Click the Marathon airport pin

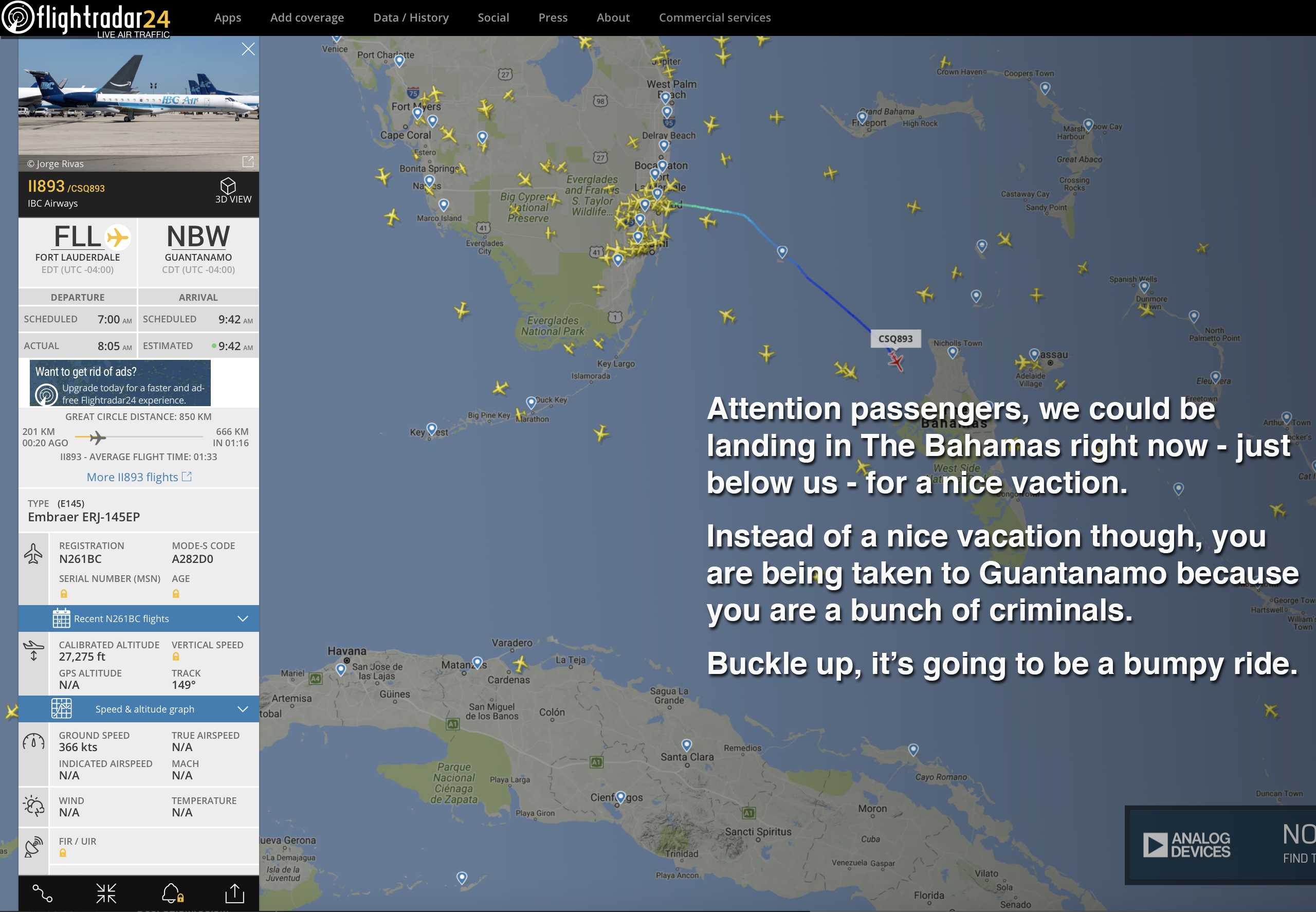[x=532, y=403]
